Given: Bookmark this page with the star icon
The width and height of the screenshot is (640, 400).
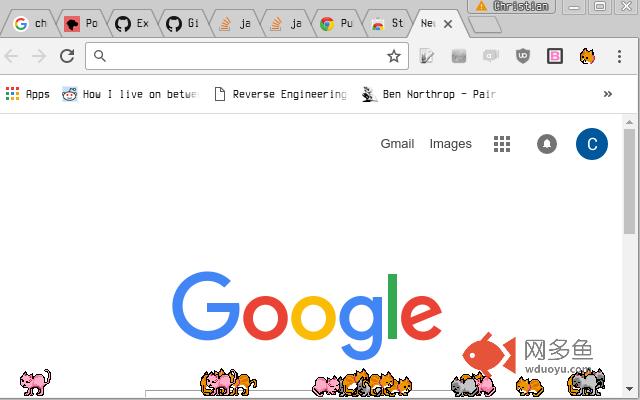Looking at the screenshot, I should coord(394,56).
